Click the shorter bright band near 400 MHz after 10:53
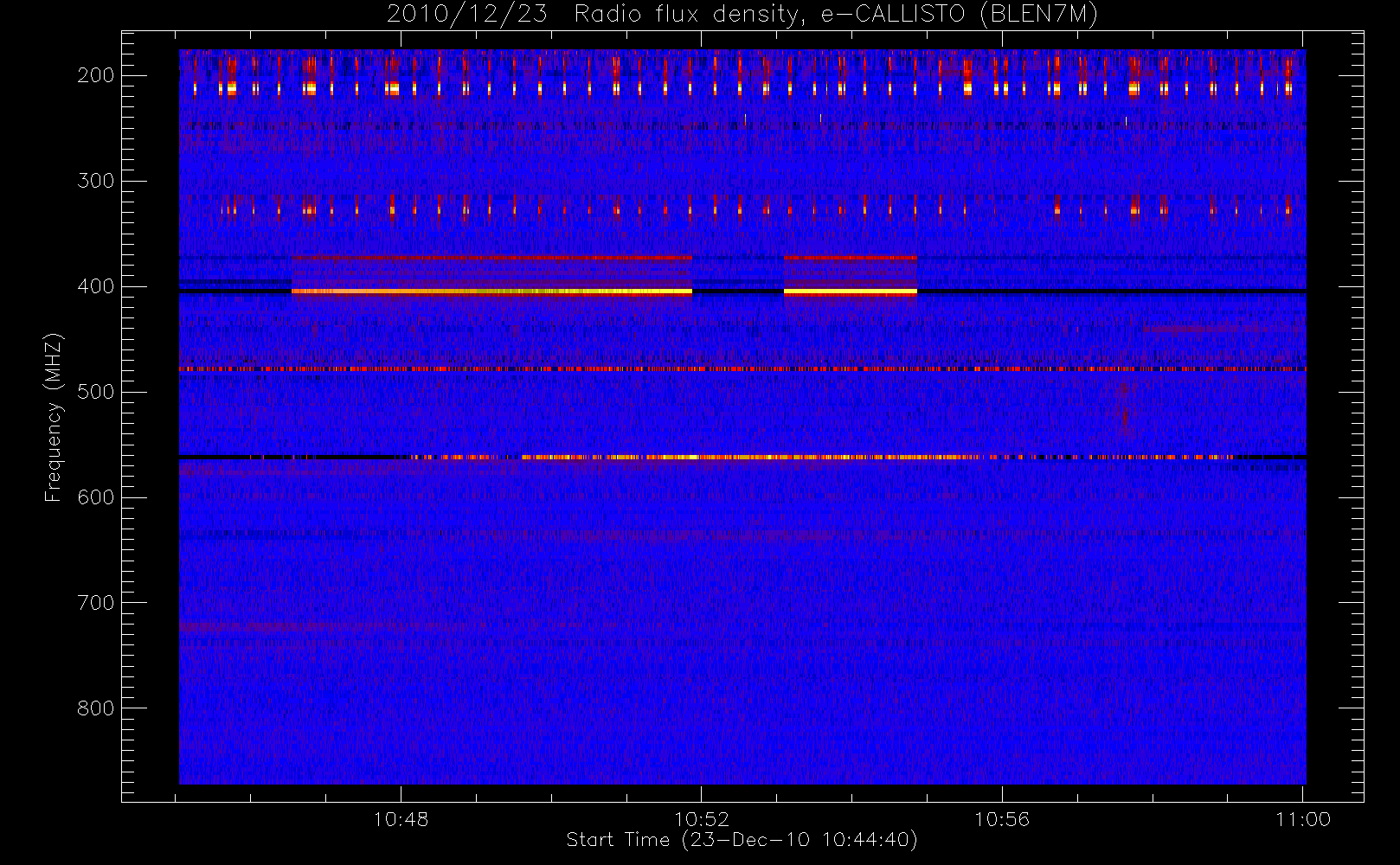This screenshot has width=1400, height=865. (850, 292)
